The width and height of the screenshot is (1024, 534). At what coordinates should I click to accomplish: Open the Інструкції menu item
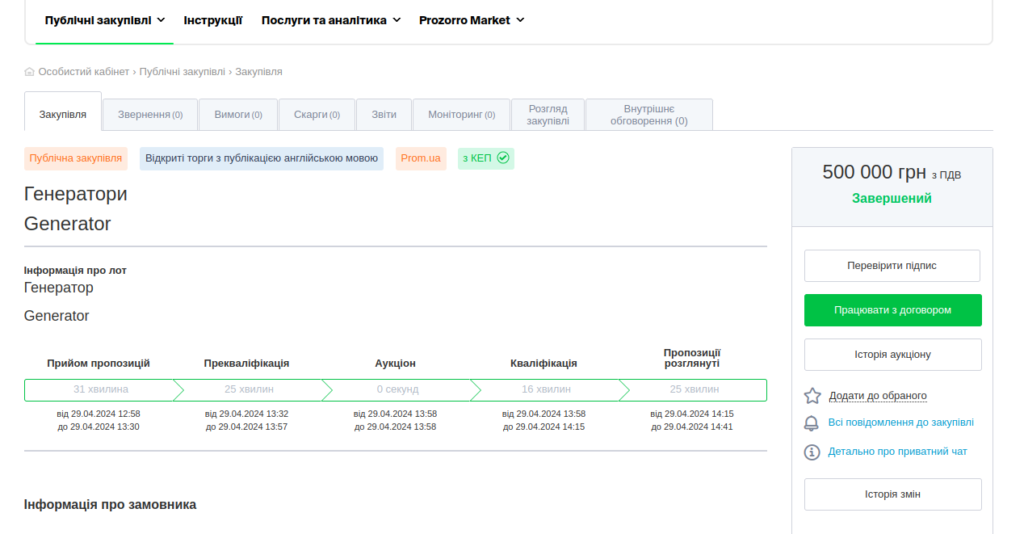point(213,20)
